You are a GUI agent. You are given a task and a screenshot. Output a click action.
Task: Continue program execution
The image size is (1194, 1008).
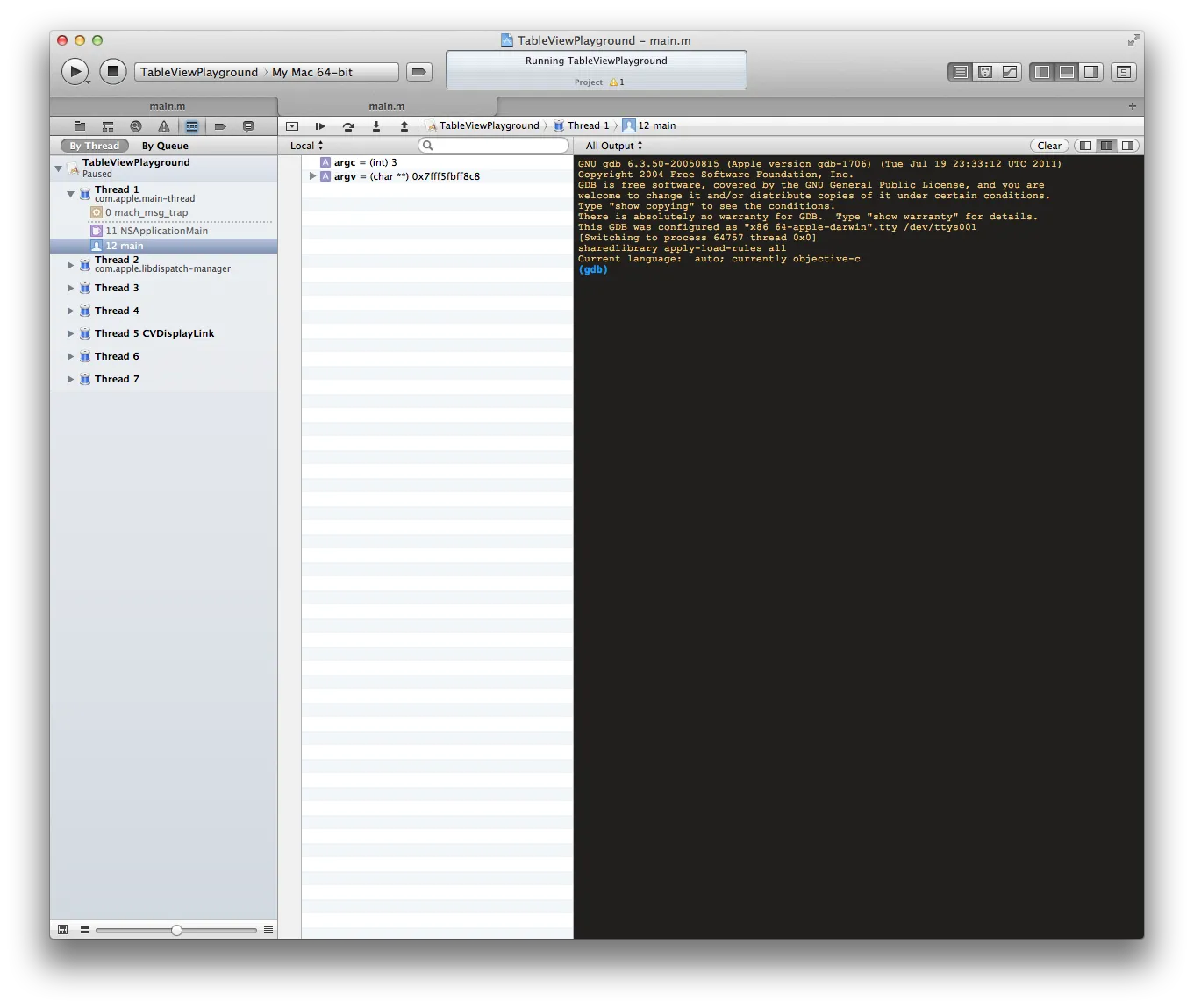coord(320,126)
